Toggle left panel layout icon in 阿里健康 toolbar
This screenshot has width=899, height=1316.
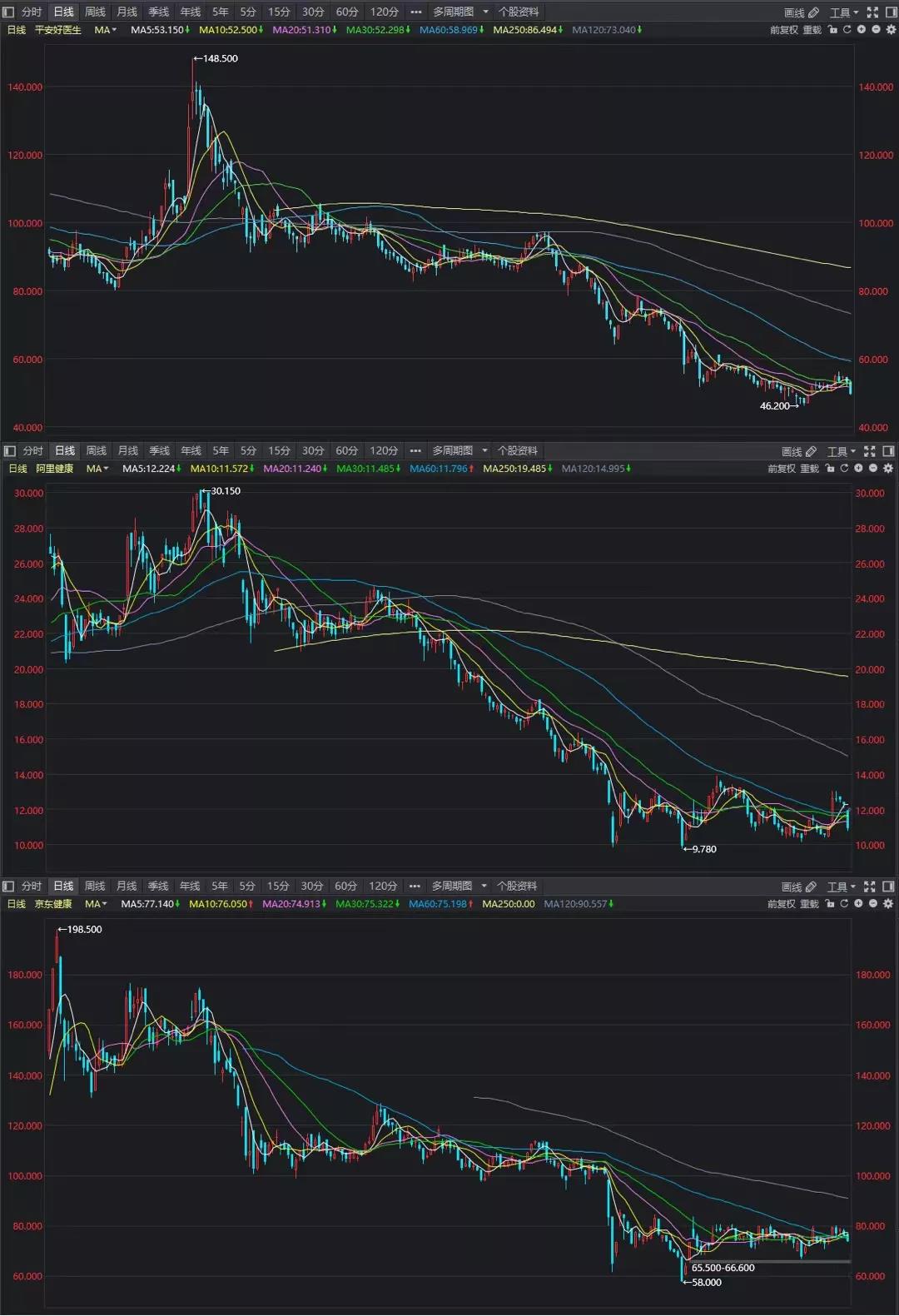10,450
